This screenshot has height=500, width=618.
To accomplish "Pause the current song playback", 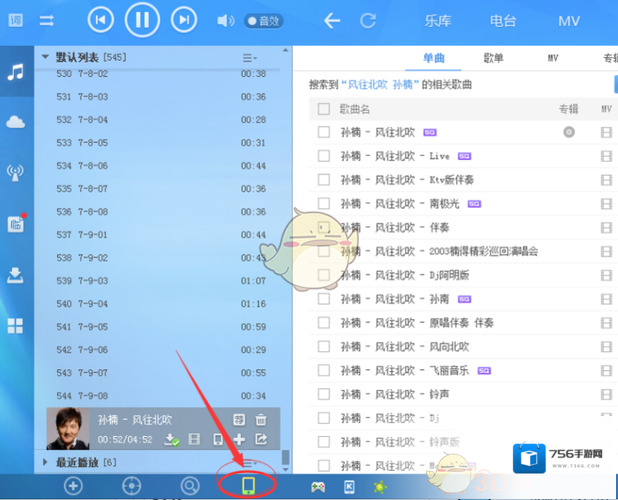I will click(142, 19).
